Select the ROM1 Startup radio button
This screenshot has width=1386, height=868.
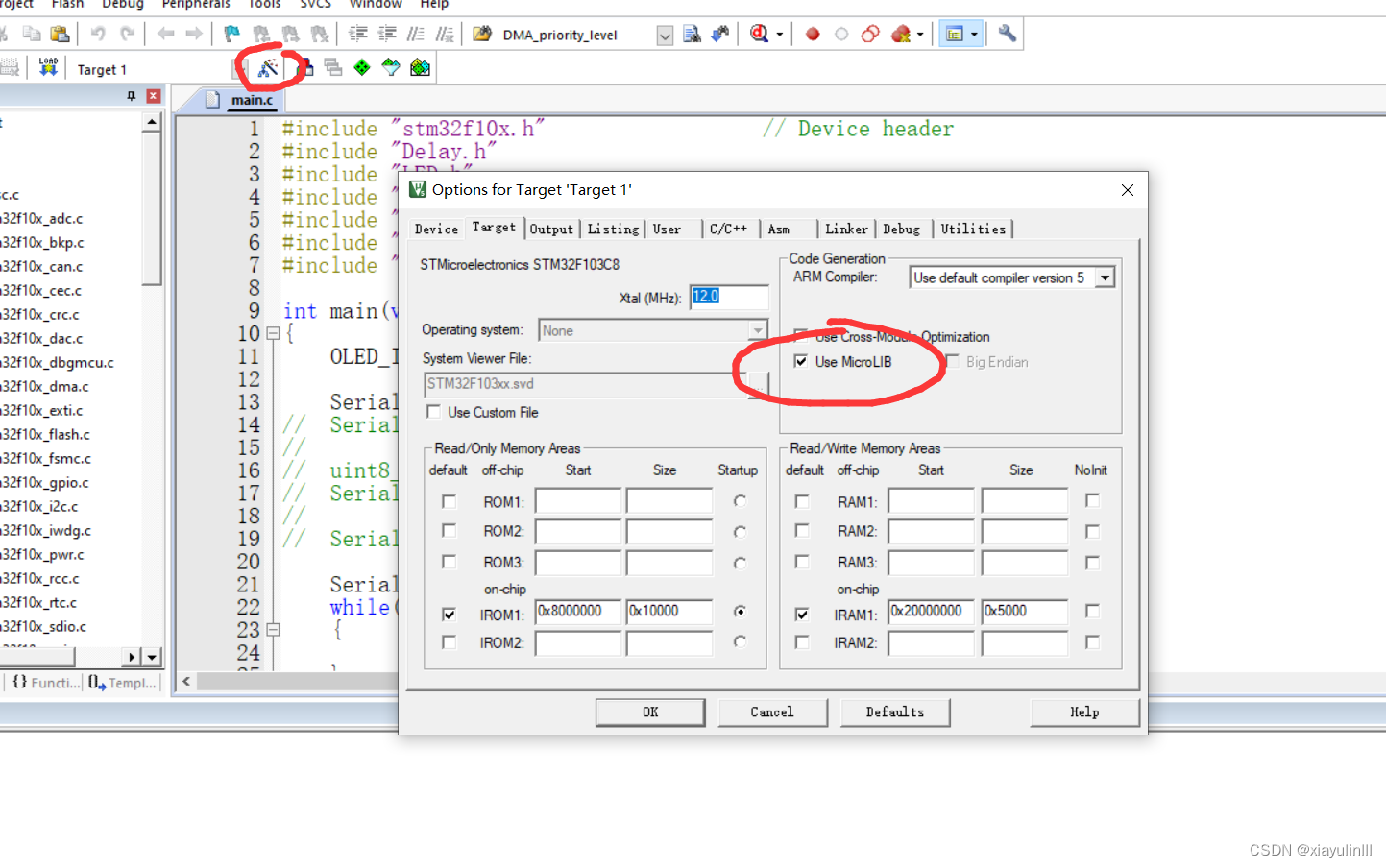point(740,501)
